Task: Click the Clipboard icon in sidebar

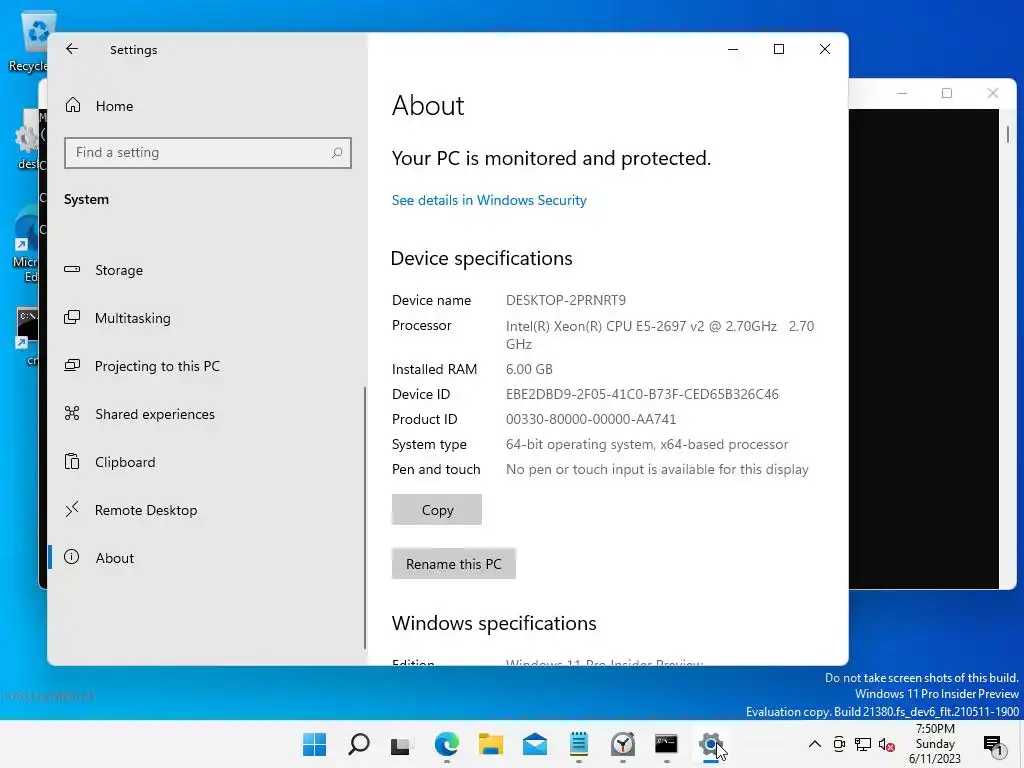Action: 72,461
